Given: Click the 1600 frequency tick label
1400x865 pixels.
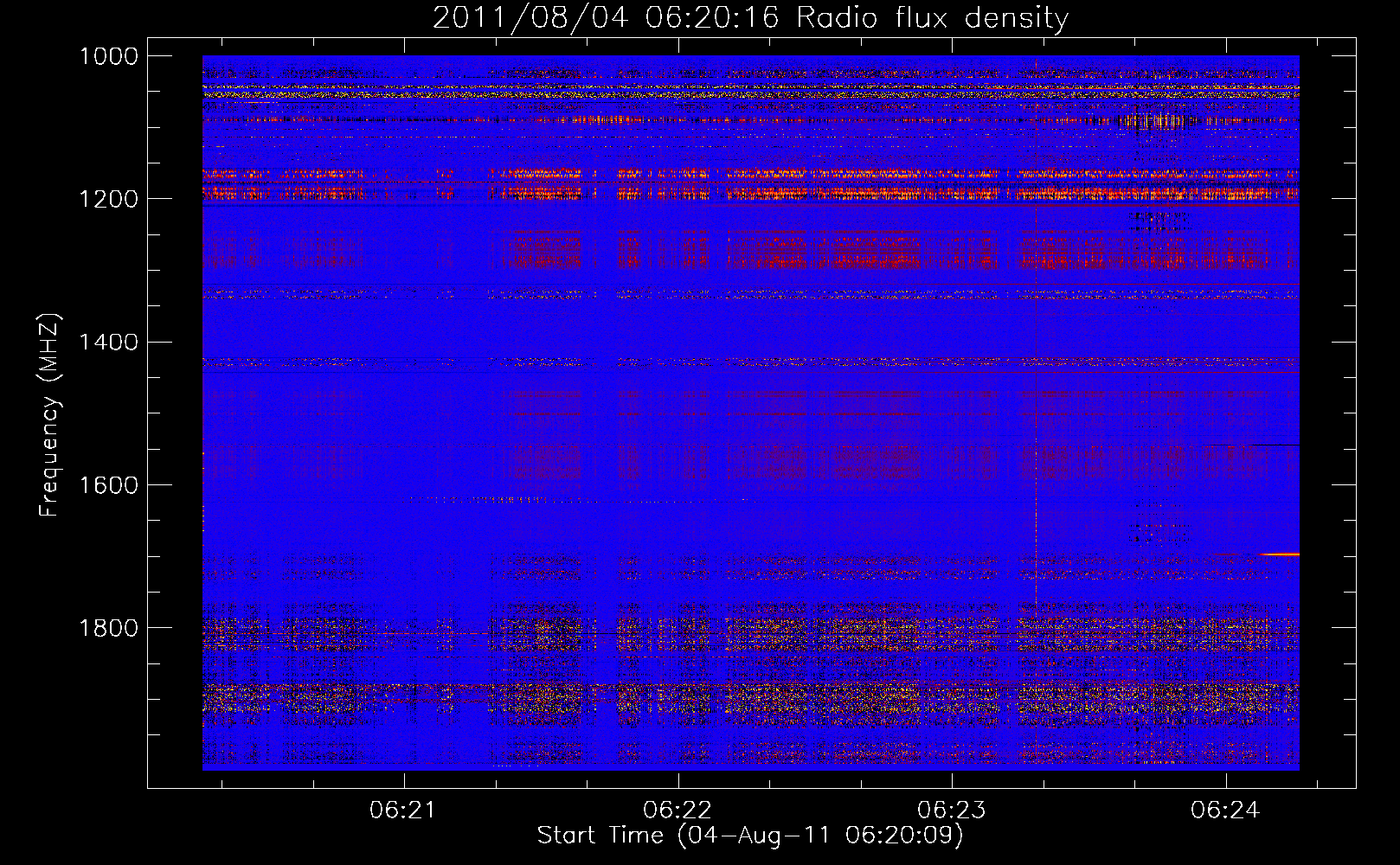Looking at the screenshot, I should pos(109,485).
